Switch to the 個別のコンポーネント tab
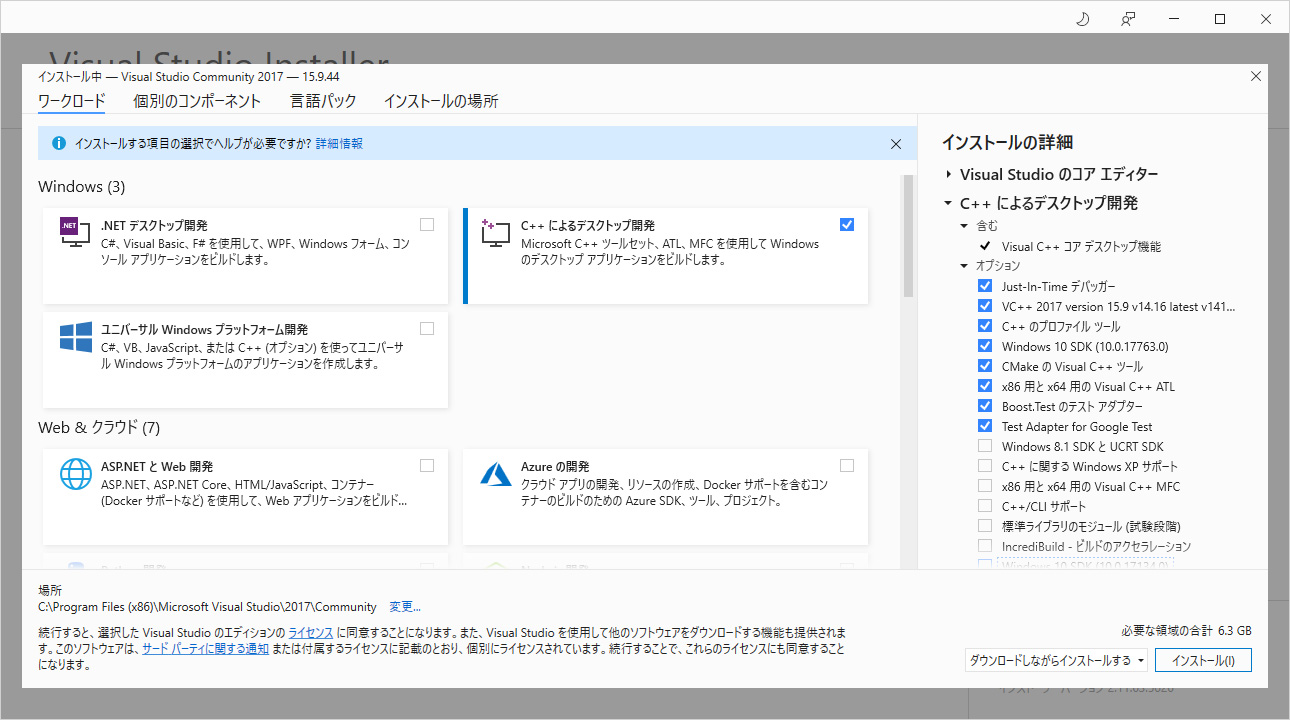The image size is (1290, 720). point(197,101)
